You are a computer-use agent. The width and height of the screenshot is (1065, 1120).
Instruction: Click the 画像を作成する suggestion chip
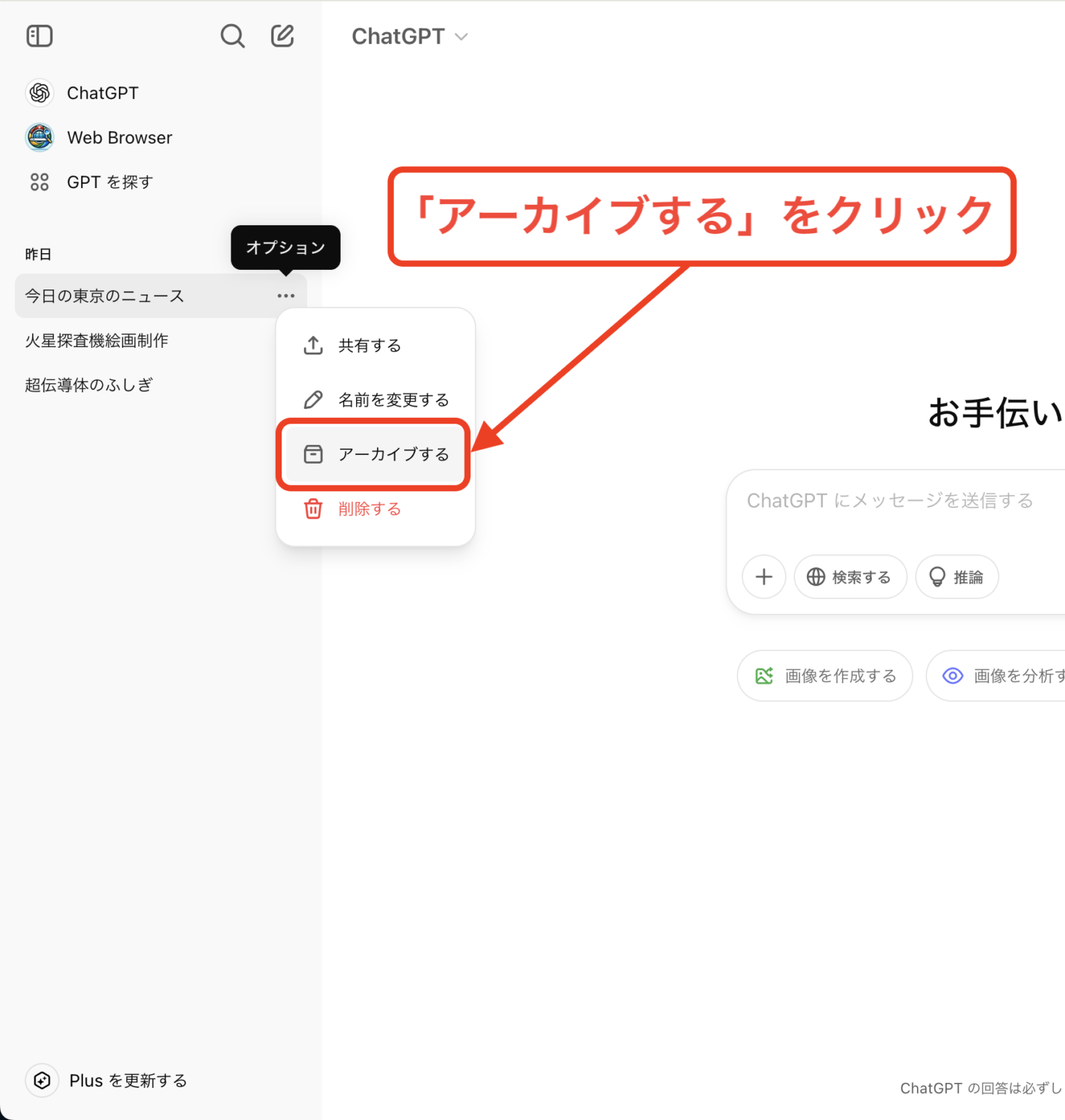tap(825, 676)
